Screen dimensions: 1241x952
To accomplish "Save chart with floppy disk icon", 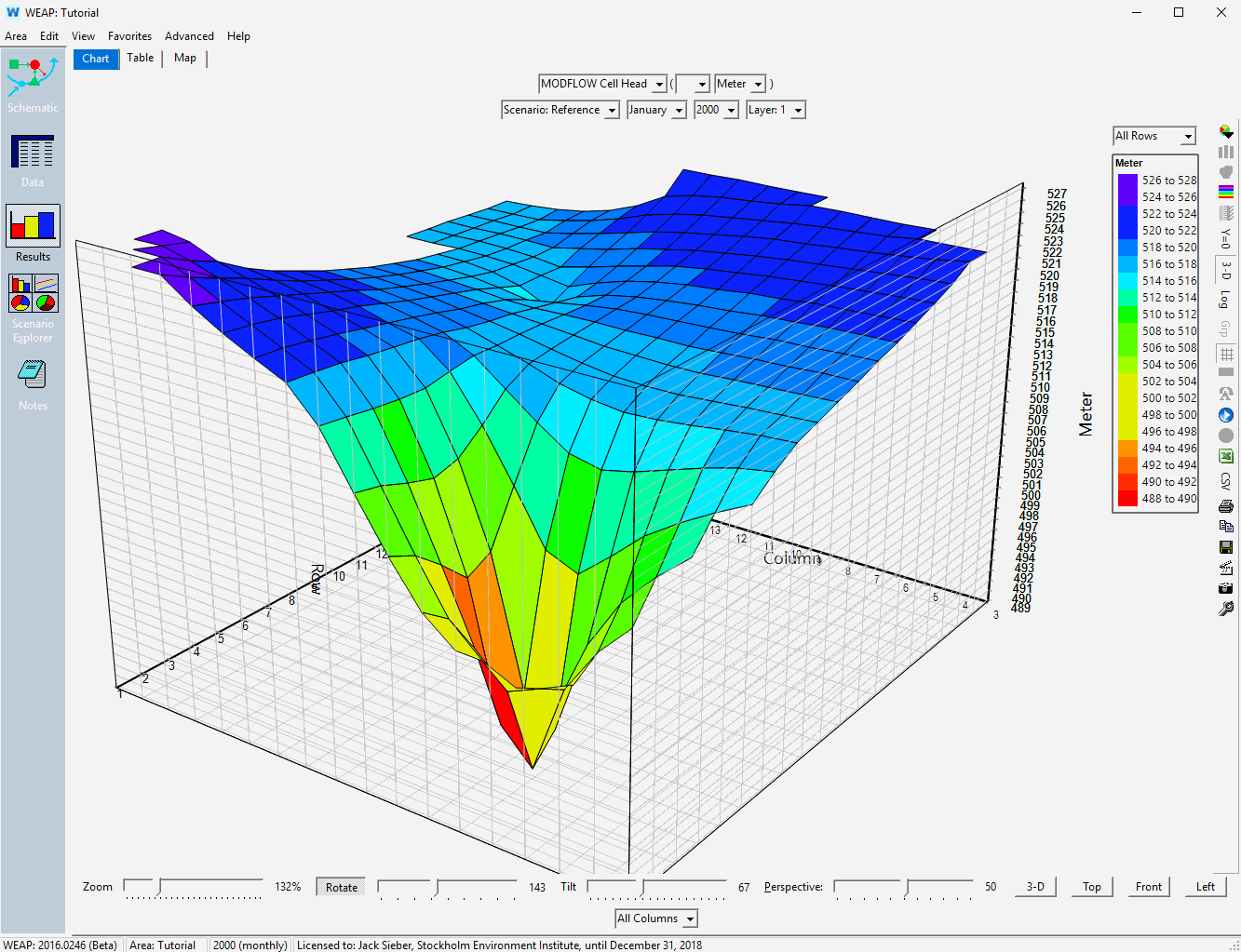I will click(1226, 547).
